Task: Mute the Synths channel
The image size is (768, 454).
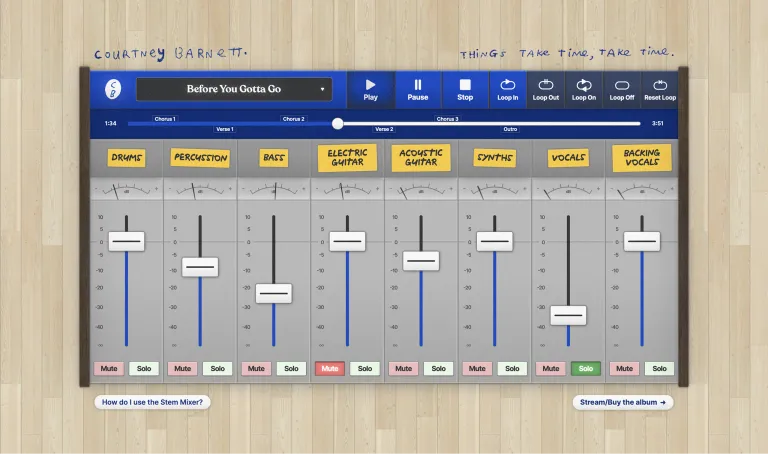Action: [x=477, y=368]
